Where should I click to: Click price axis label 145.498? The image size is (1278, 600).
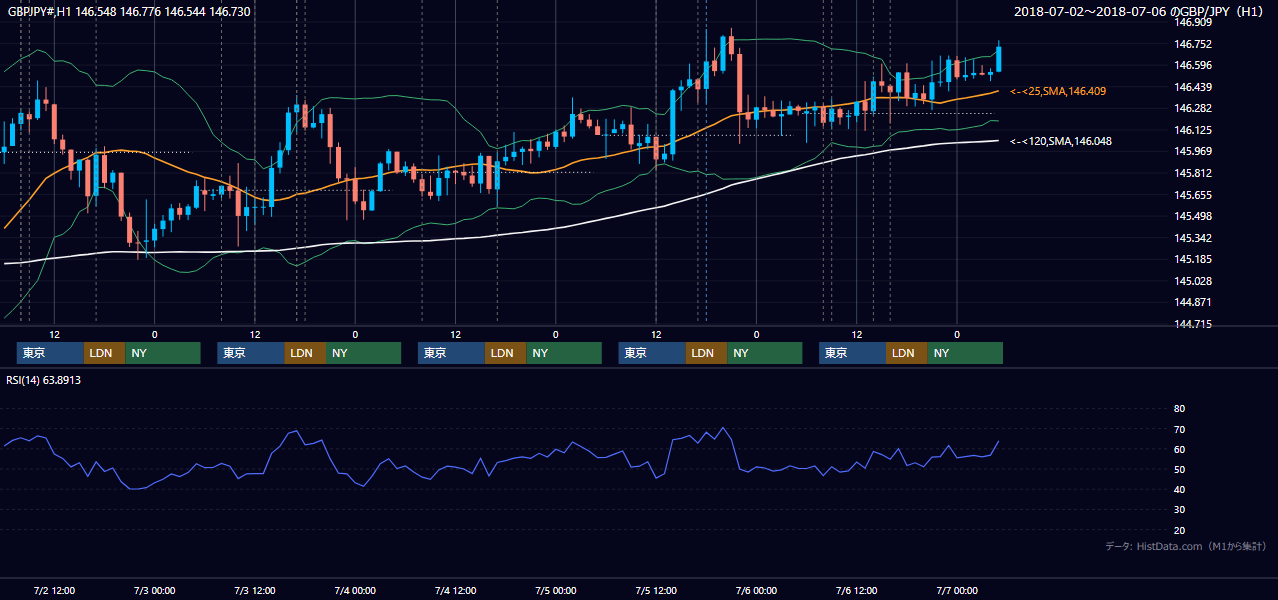[1194, 216]
